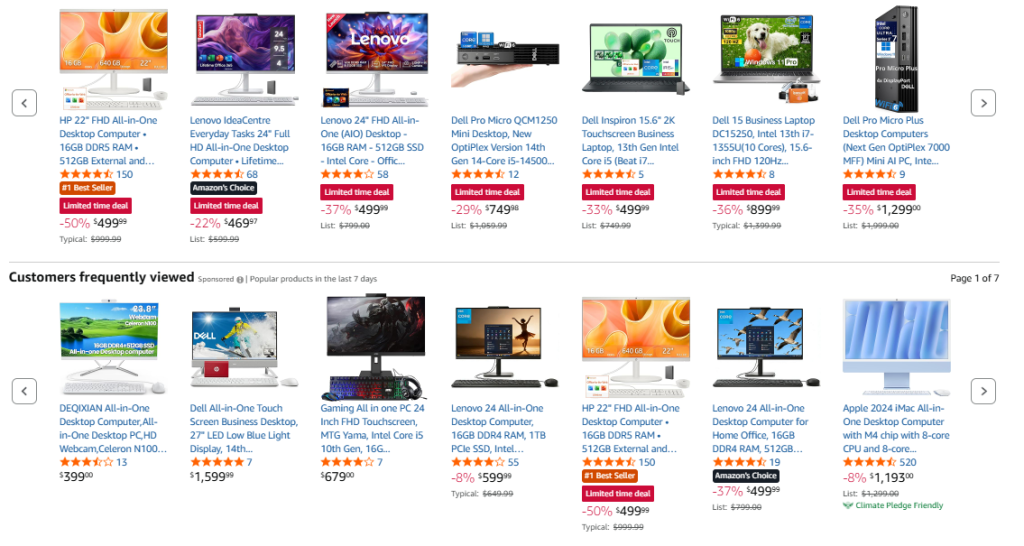Click the 520 reviews count for iMac

[x=908, y=462]
